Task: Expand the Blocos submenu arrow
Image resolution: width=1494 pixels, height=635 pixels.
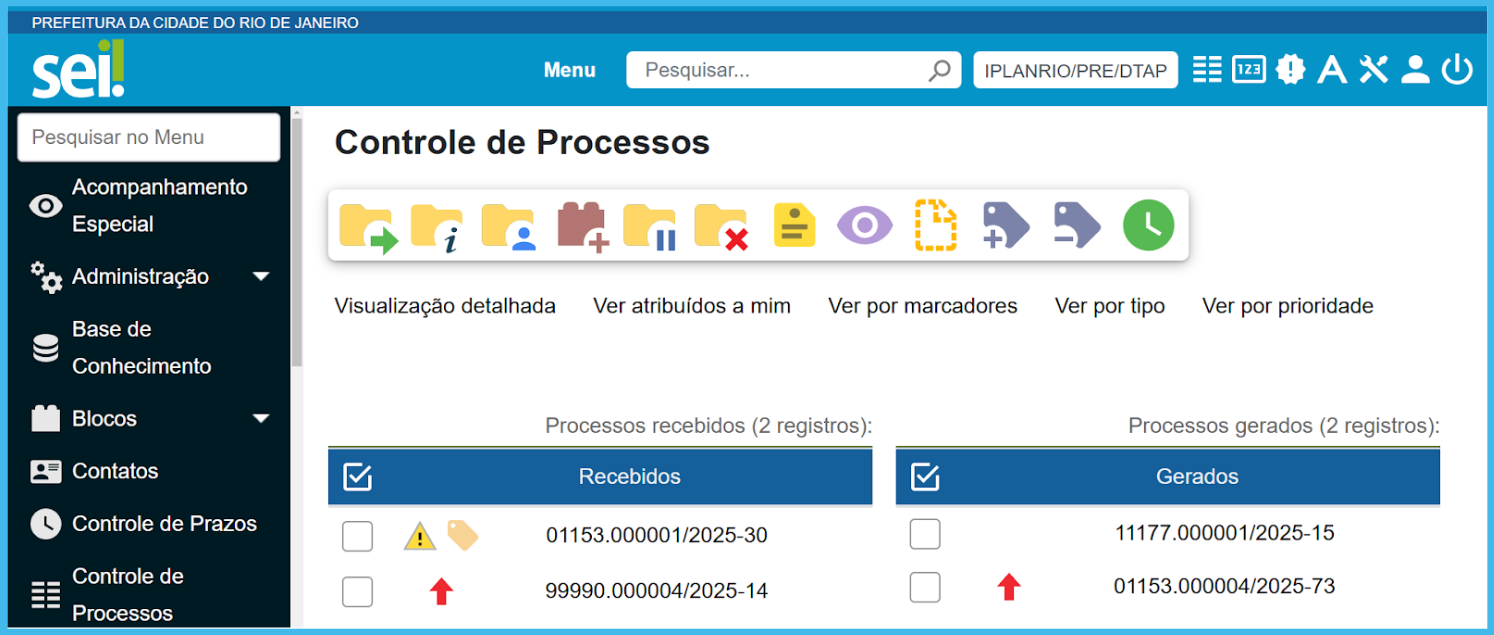Action: 261,419
